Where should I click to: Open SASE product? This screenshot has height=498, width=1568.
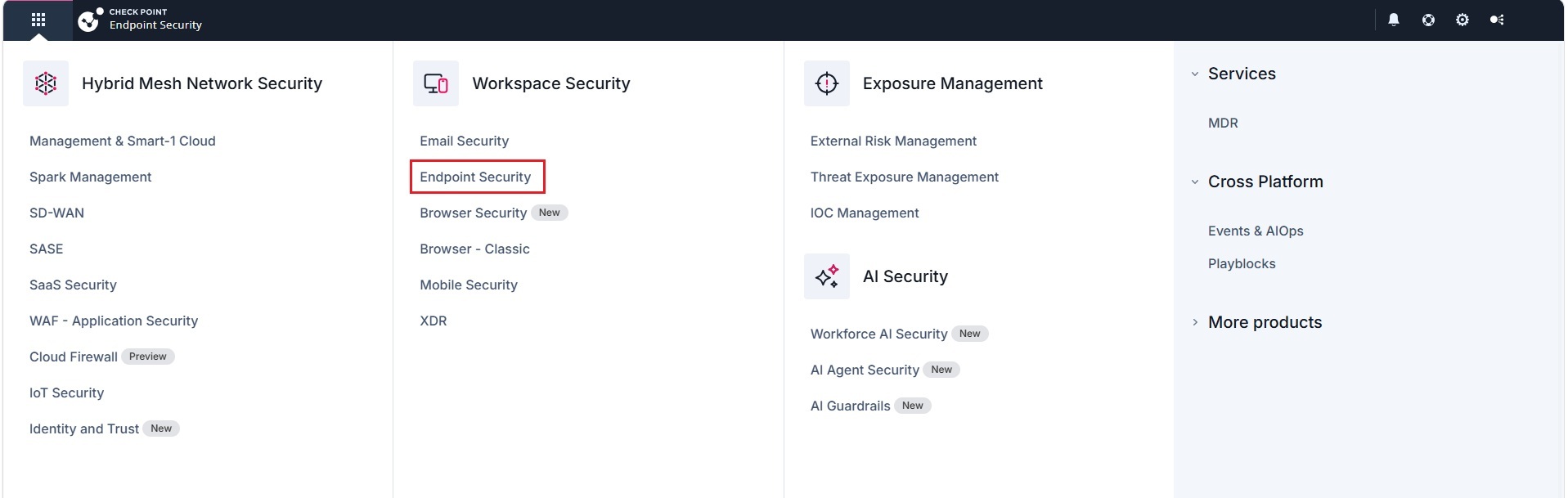click(x=46, y=249)
